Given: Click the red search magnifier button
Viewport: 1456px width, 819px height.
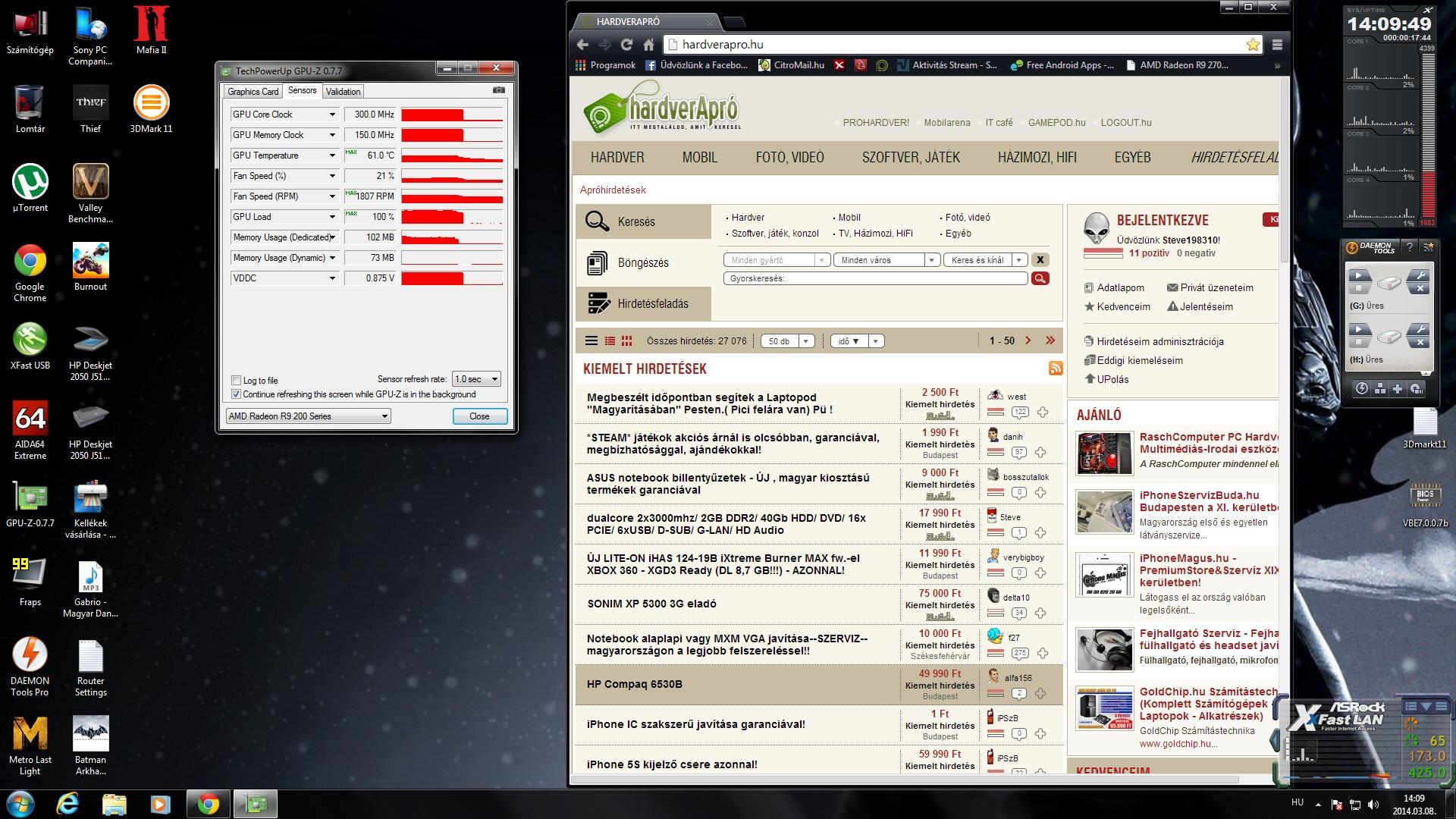Looking at the screenshot, I should (x=1040, y=278).
